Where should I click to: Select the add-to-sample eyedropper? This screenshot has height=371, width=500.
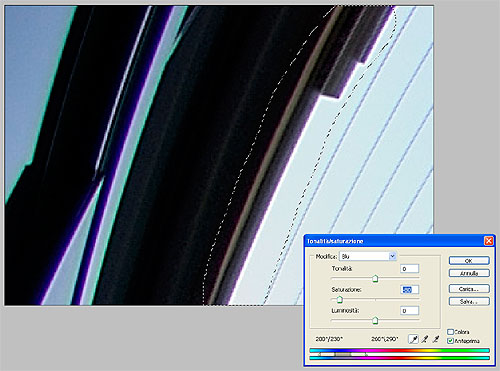click(x=425, y=339)
